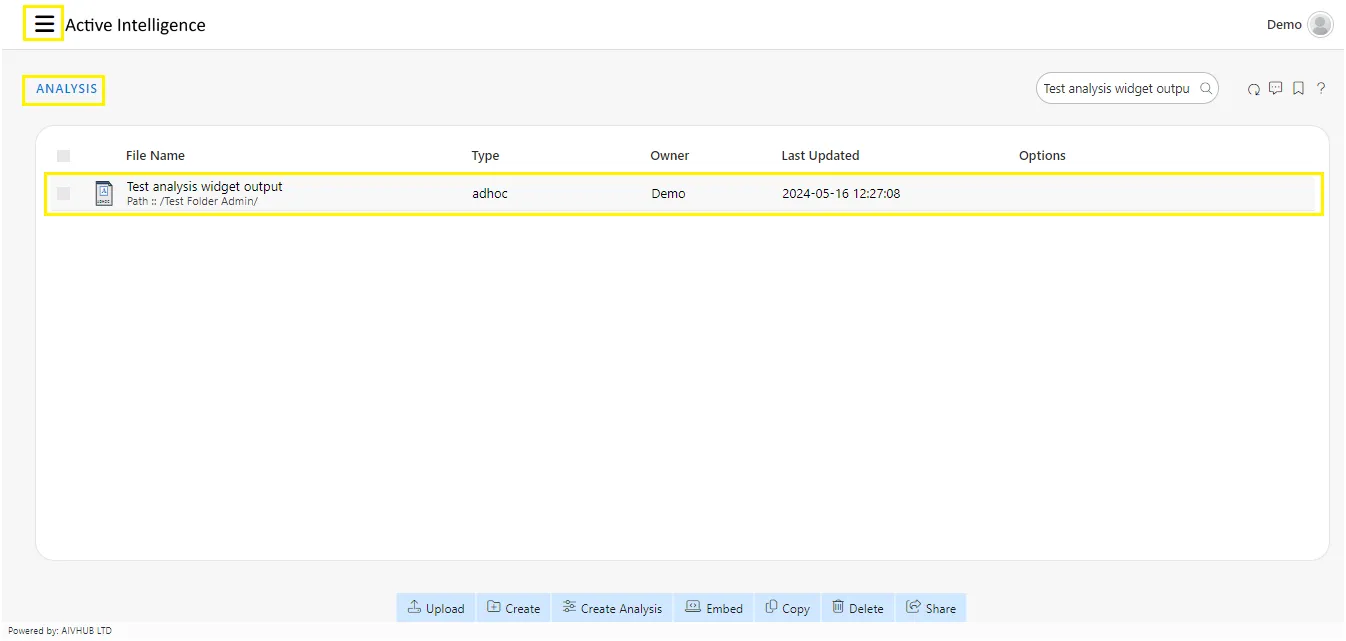The width and height of the screenshot is (1346, 641).
Task: Open the comment feedback icon
Action: [1276, 88]
